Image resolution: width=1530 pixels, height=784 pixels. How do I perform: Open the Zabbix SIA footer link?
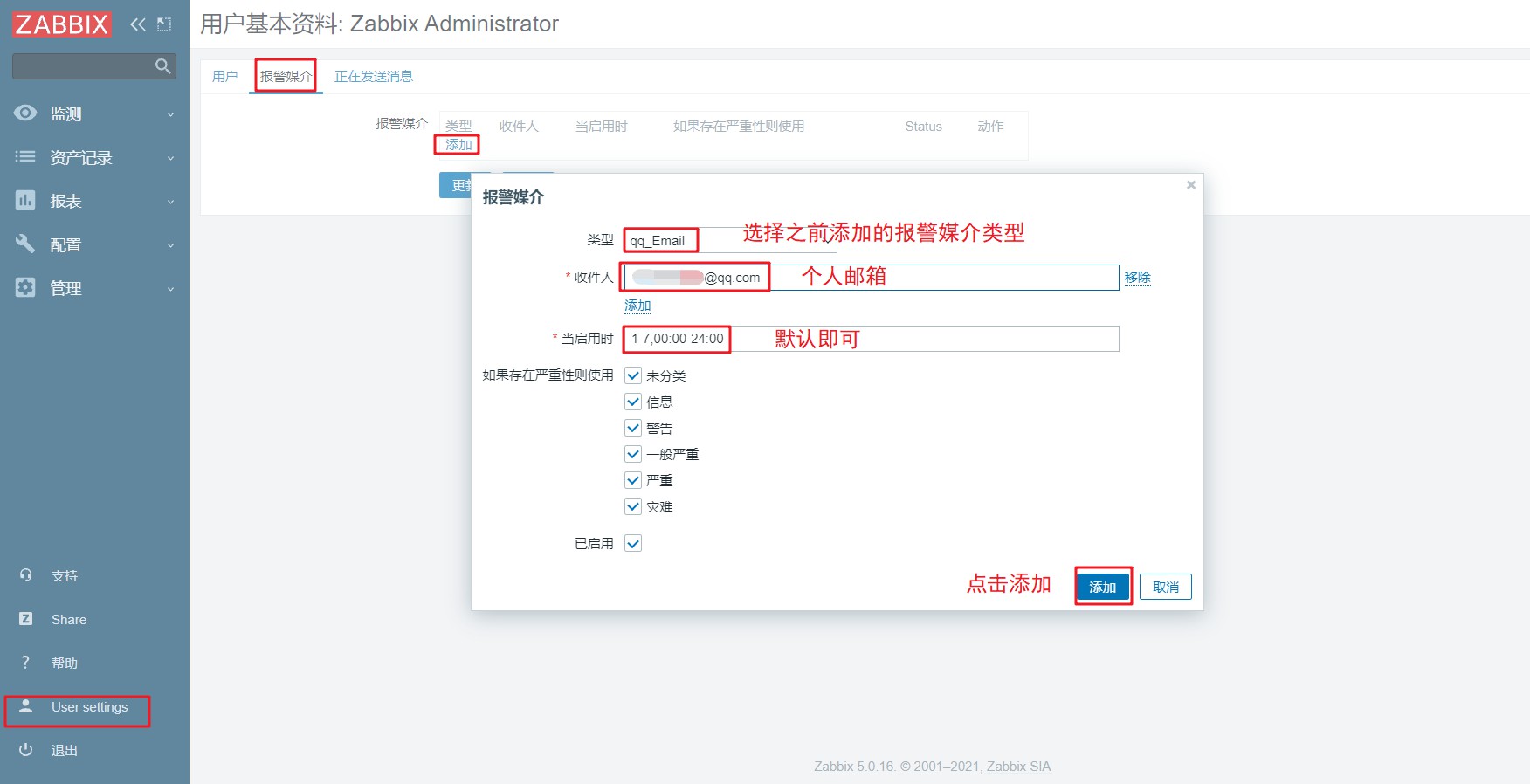click(x=1018, y=767)
